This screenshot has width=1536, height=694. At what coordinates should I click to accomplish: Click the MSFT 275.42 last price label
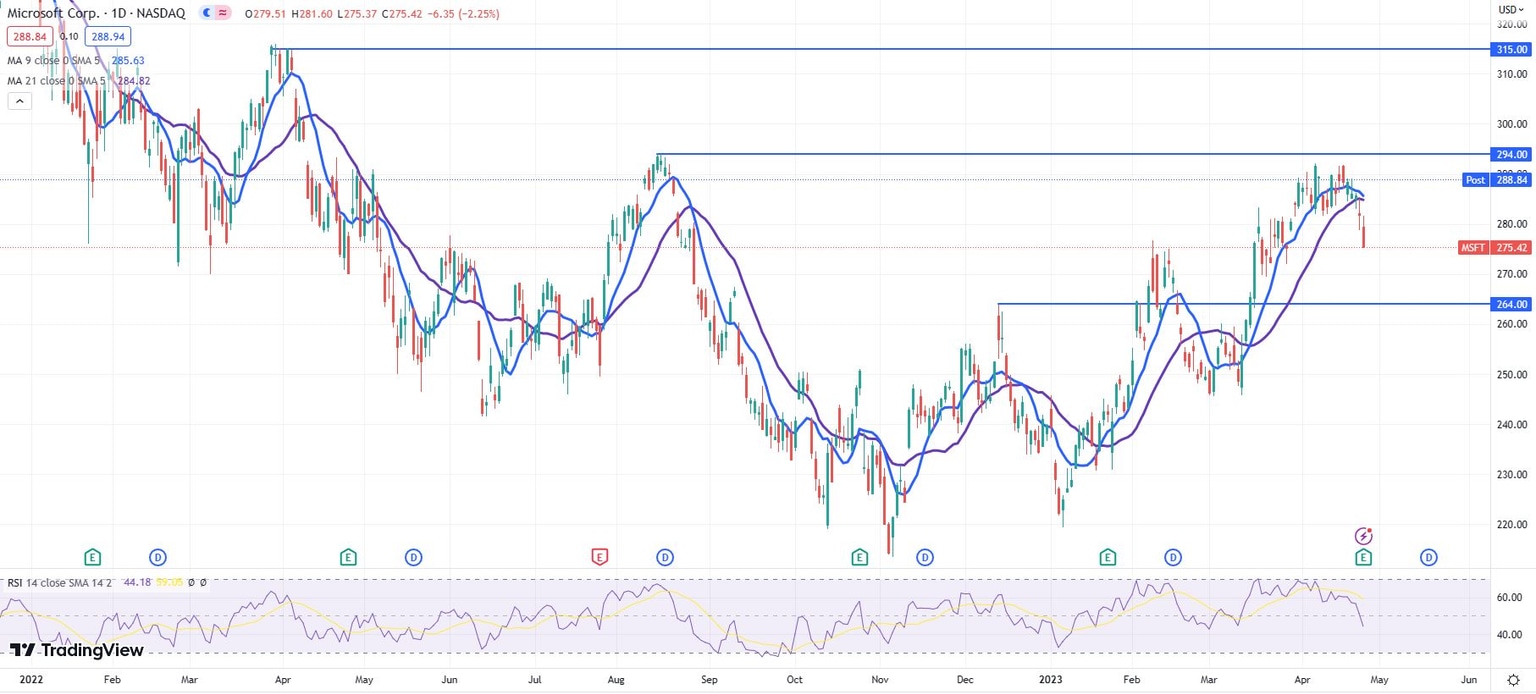pos(1496,247)
